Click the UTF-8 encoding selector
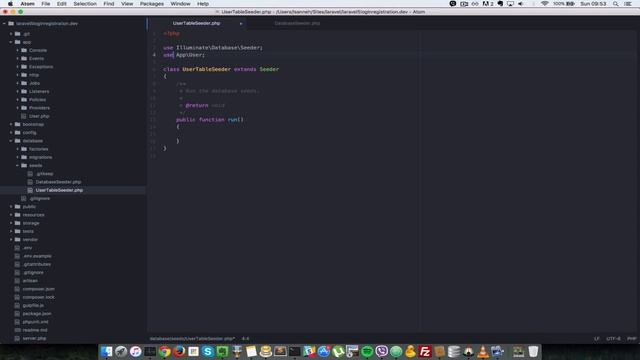Screen dimensions: 640x360 tap(613, 339)
